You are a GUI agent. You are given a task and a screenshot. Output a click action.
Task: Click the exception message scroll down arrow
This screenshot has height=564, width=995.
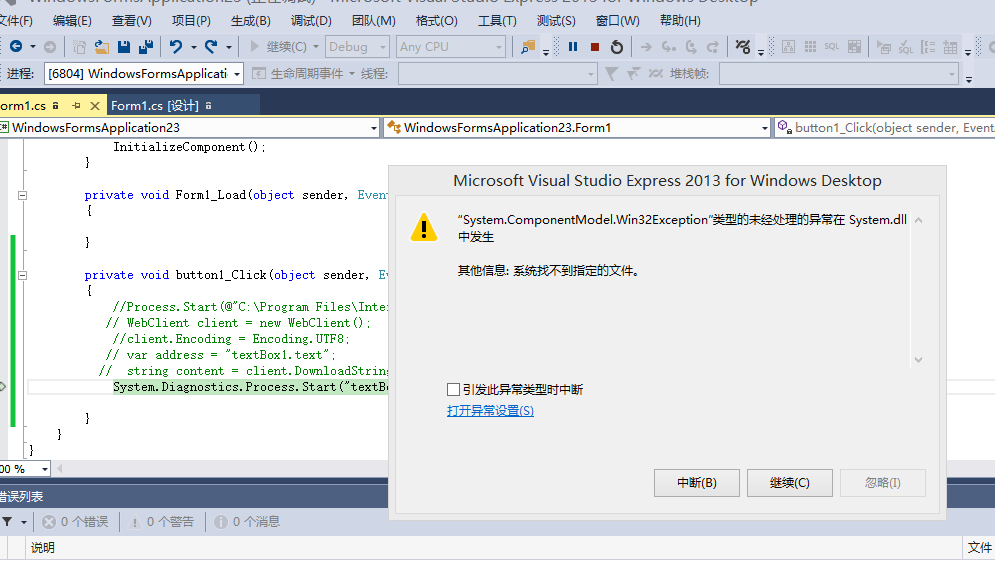coord(918,360)
